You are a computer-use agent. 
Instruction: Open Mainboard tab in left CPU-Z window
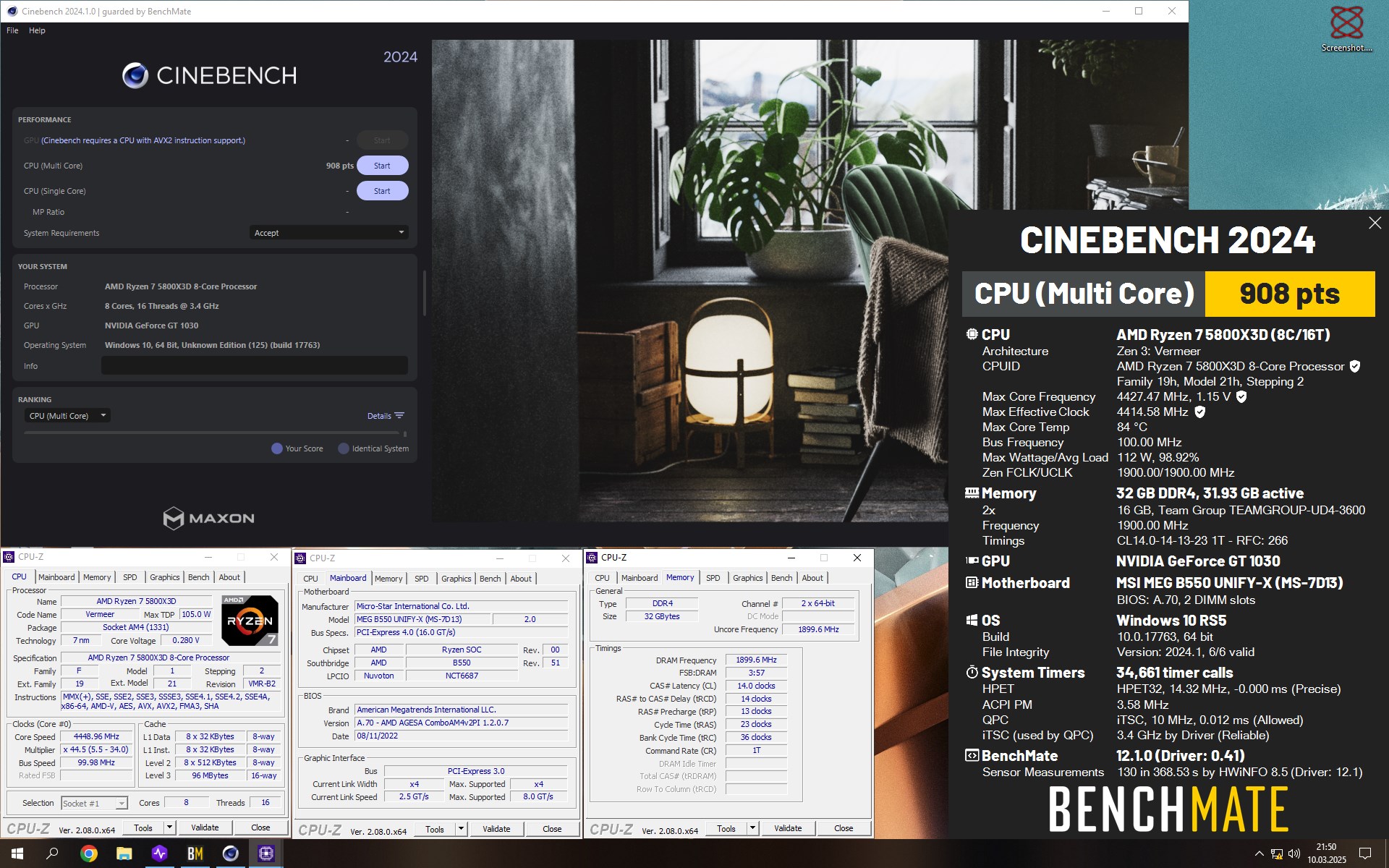[x=56, y=577]
